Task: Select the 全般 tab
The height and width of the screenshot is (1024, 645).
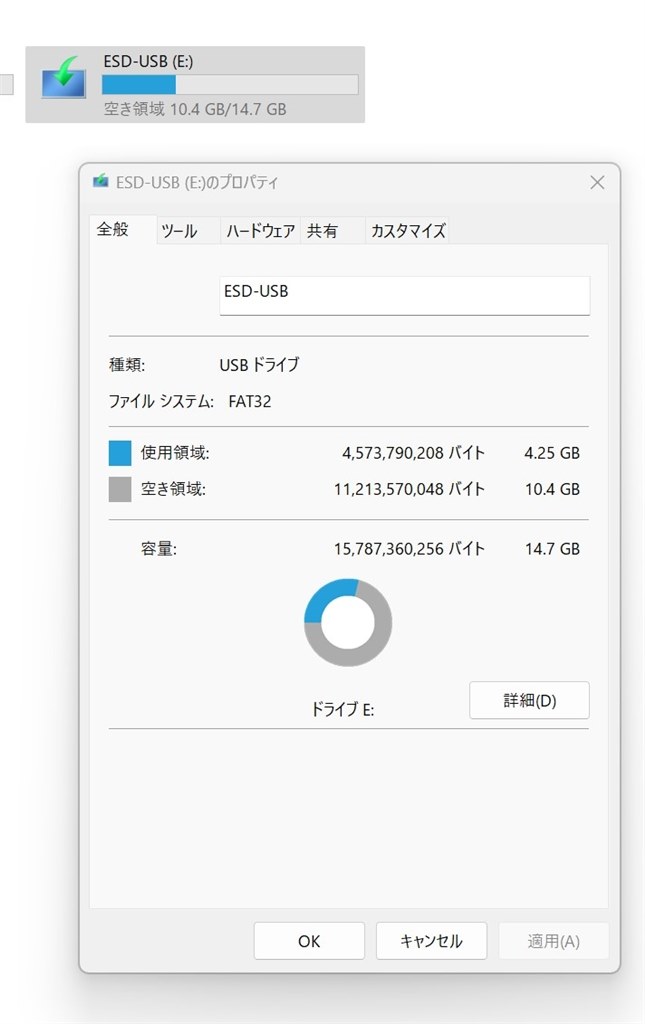Action: 122,229
